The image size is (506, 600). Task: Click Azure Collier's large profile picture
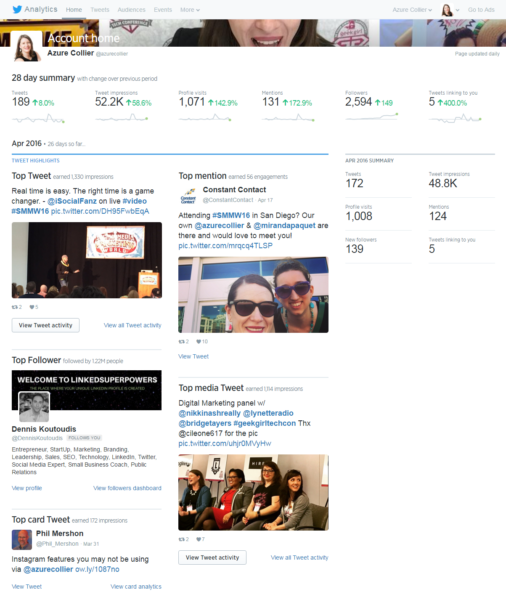click(x=26, y=47)
